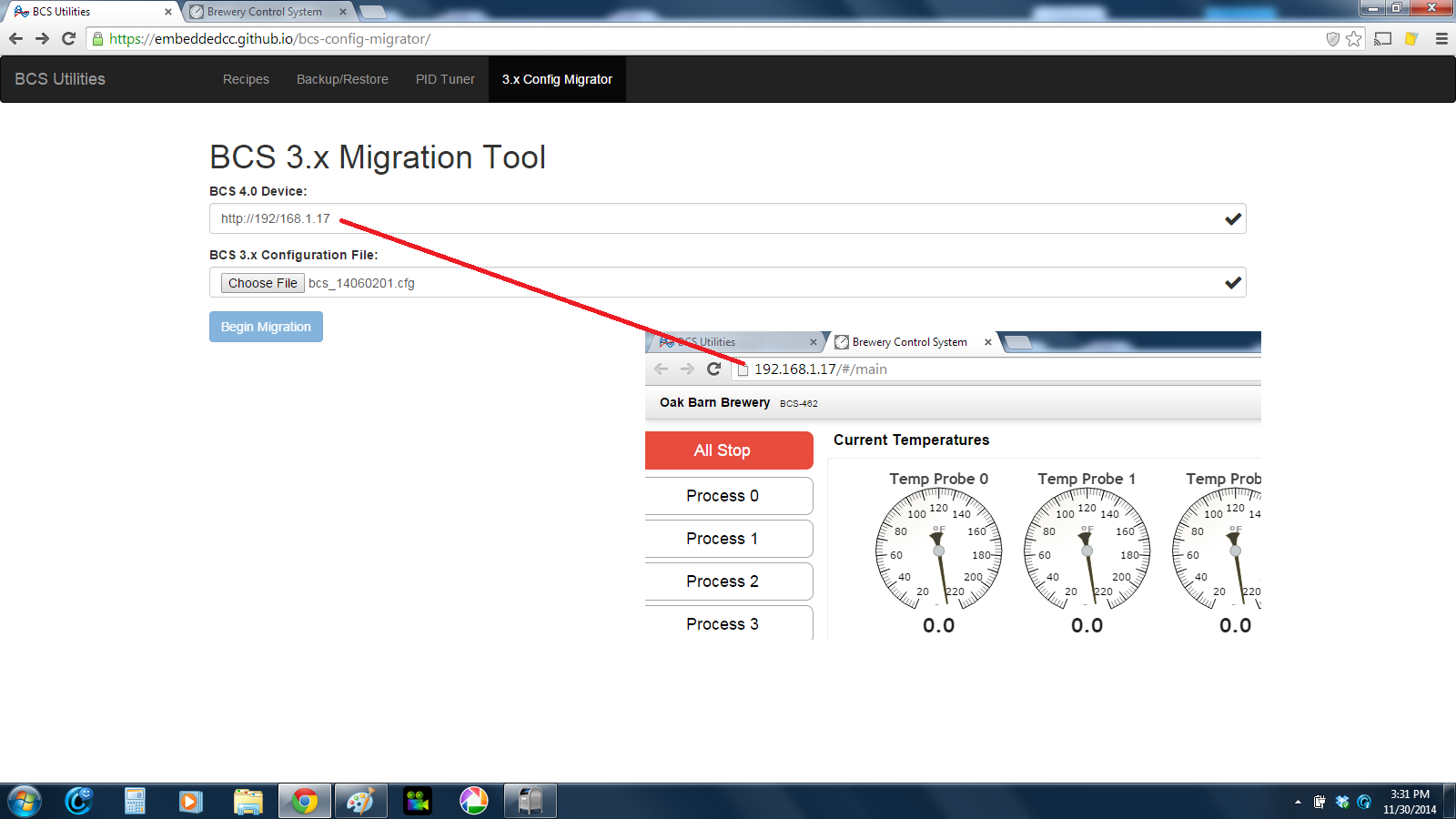Select the 3.x Config Migrator nav item

557,79
